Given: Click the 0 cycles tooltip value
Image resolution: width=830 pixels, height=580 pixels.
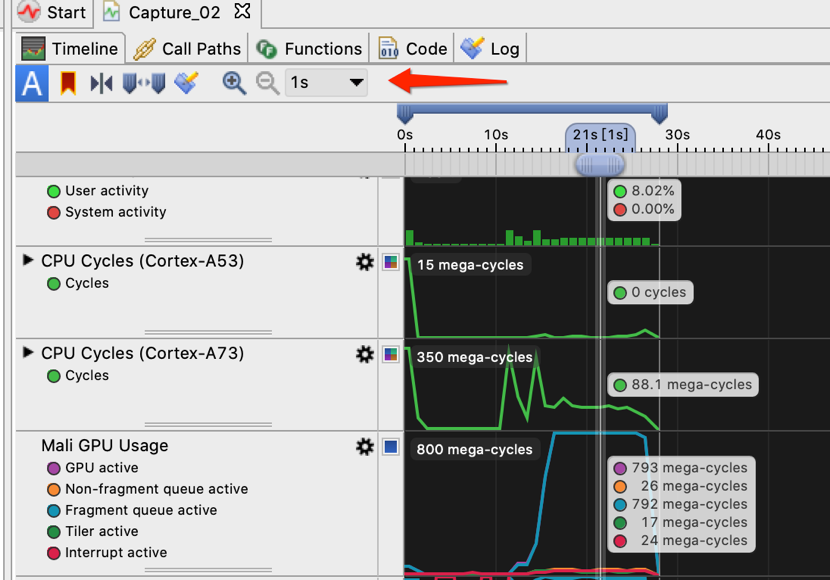Looking at the screenshot, I should pos(650,292).
